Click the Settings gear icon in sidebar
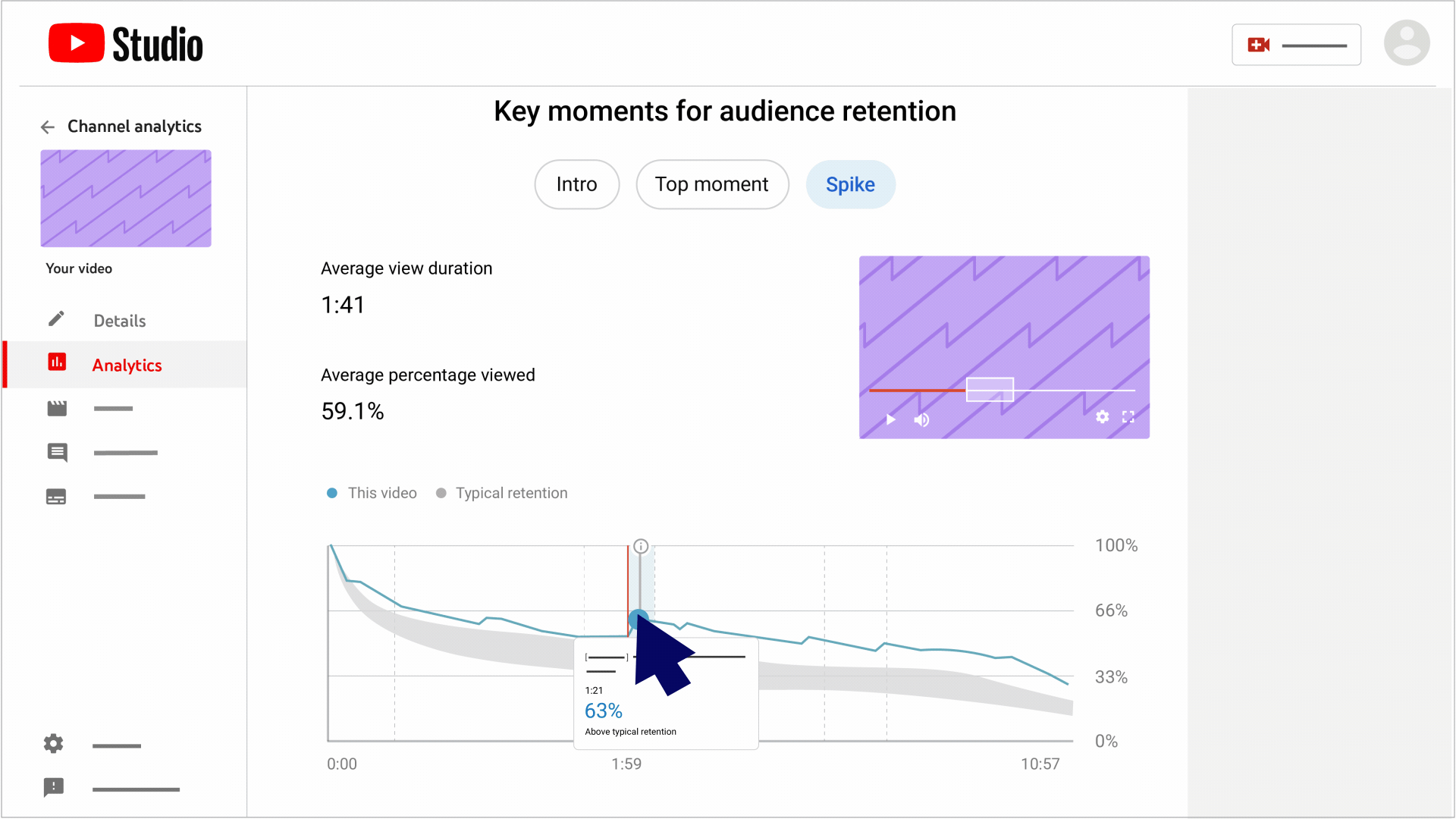 [x=53, y=744]
